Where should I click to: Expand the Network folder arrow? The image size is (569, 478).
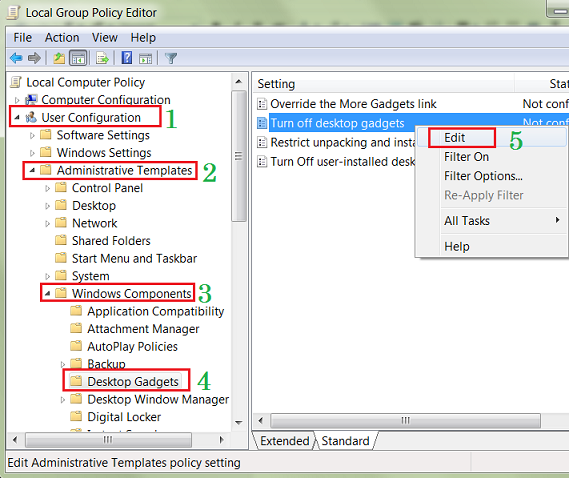point(48,223)
